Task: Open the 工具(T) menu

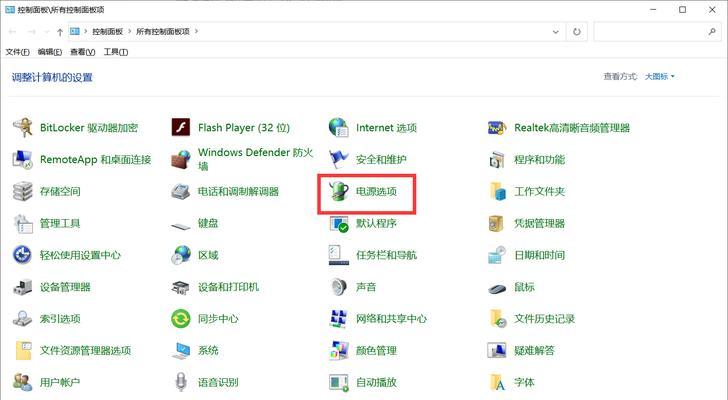Action: coord(116,52)
